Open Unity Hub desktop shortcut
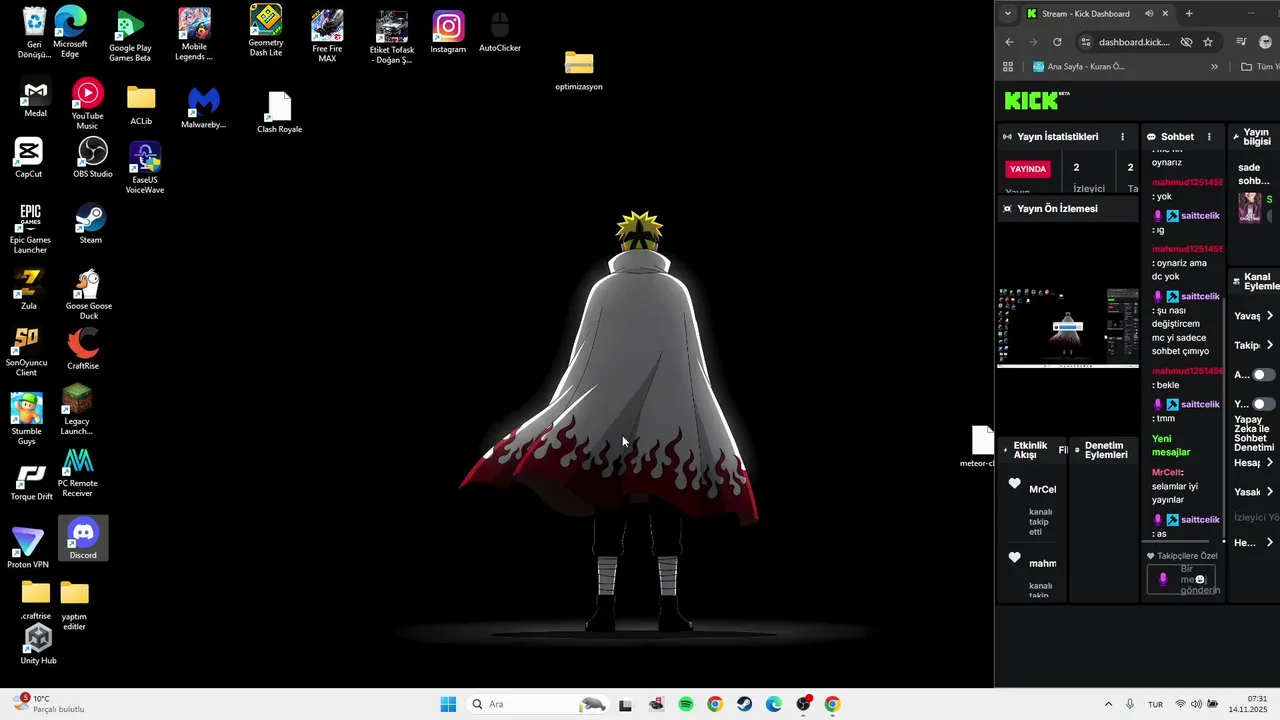The height and width of the screenshot is (720, 1280). (38, 645)
